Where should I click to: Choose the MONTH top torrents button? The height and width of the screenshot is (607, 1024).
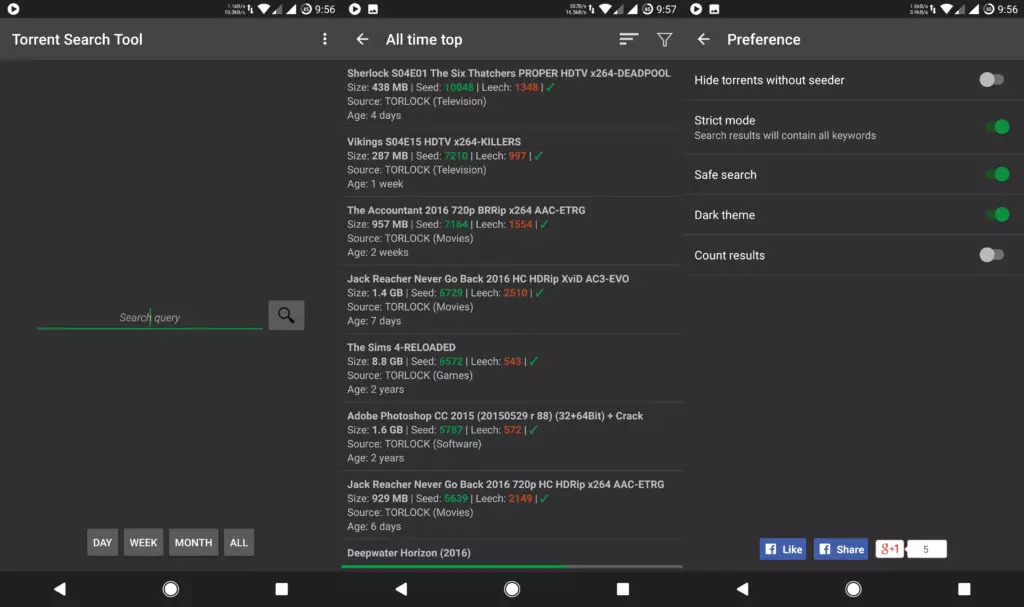(x=193, y=542)
